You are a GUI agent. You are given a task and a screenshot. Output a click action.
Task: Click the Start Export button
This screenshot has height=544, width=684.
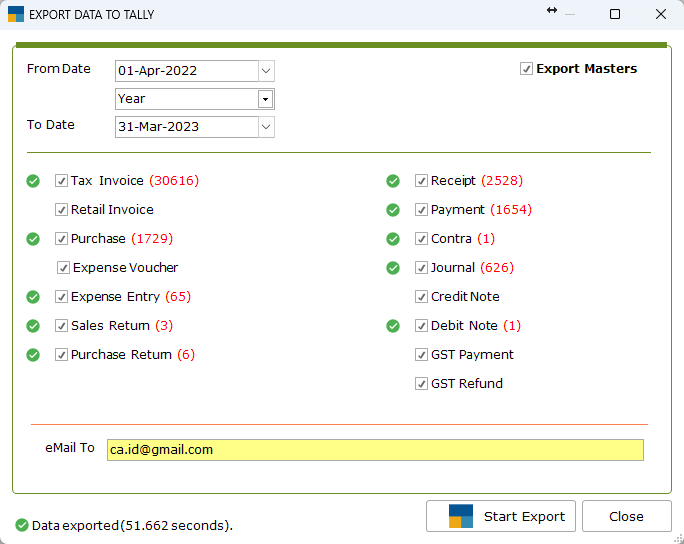501,516
